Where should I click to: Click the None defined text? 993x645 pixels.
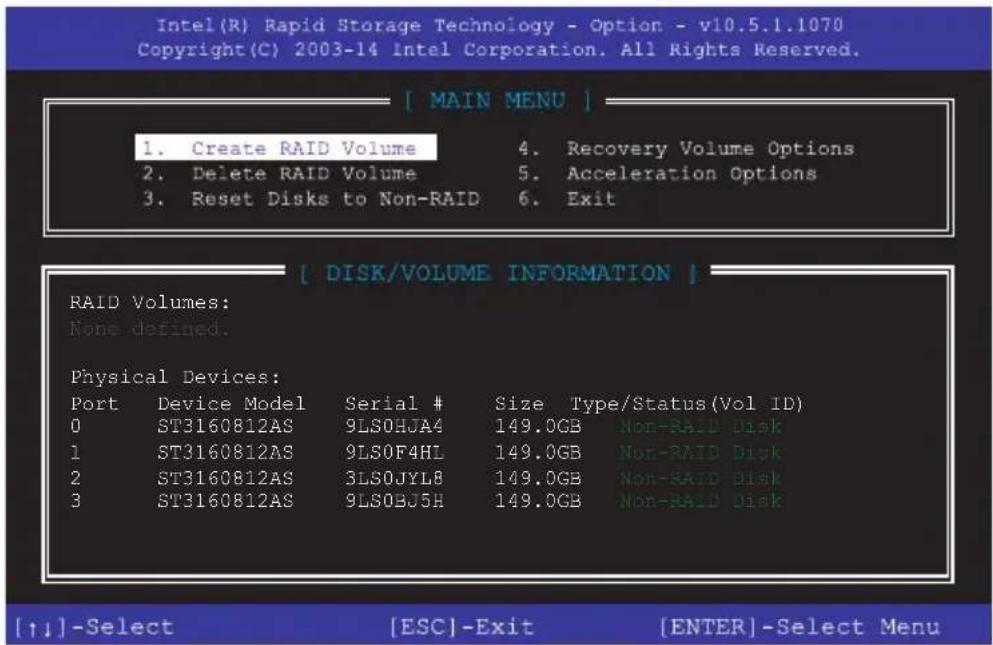tap(148, 328)
